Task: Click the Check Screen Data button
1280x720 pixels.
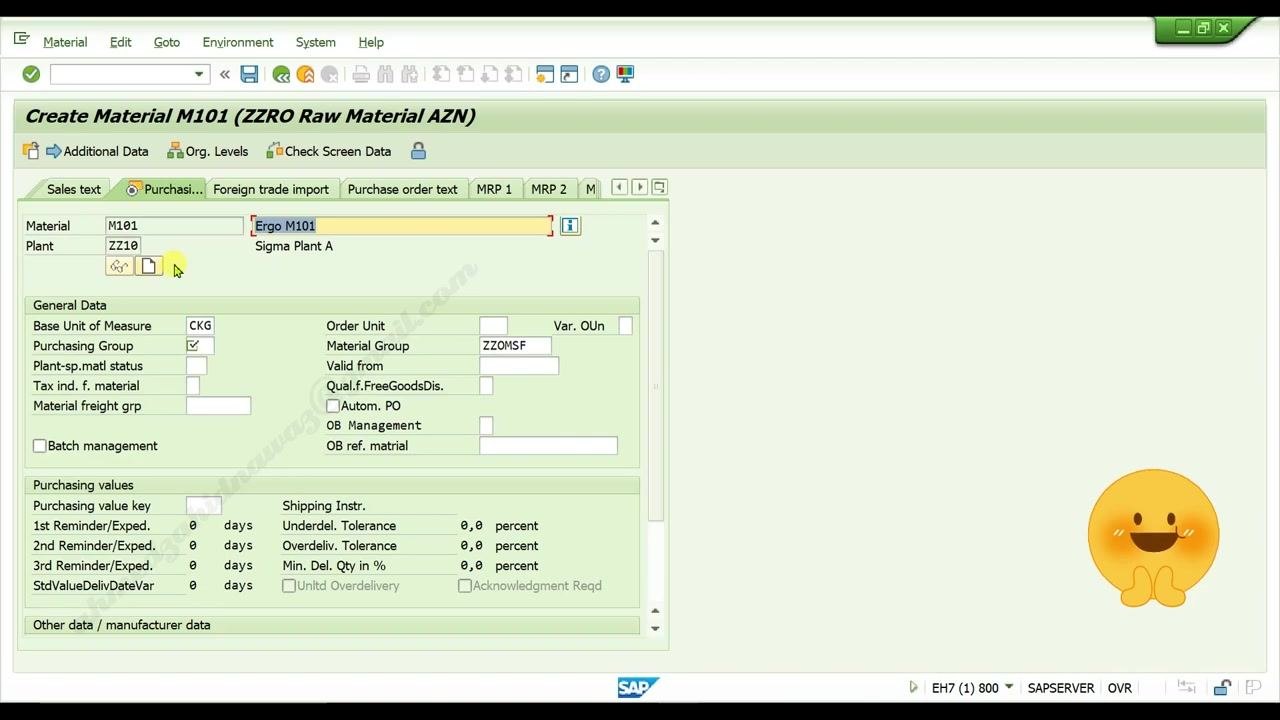Action: [329, 151]
